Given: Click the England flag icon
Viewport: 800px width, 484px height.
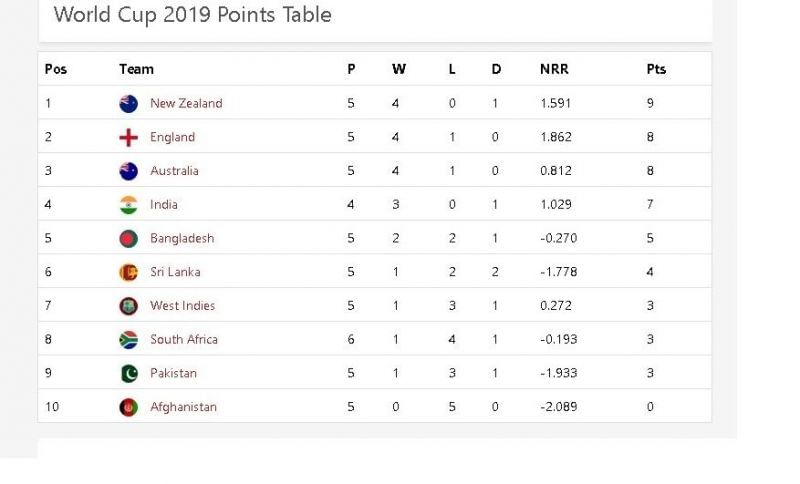Looking at the screenshot, I should pos(128,137).
